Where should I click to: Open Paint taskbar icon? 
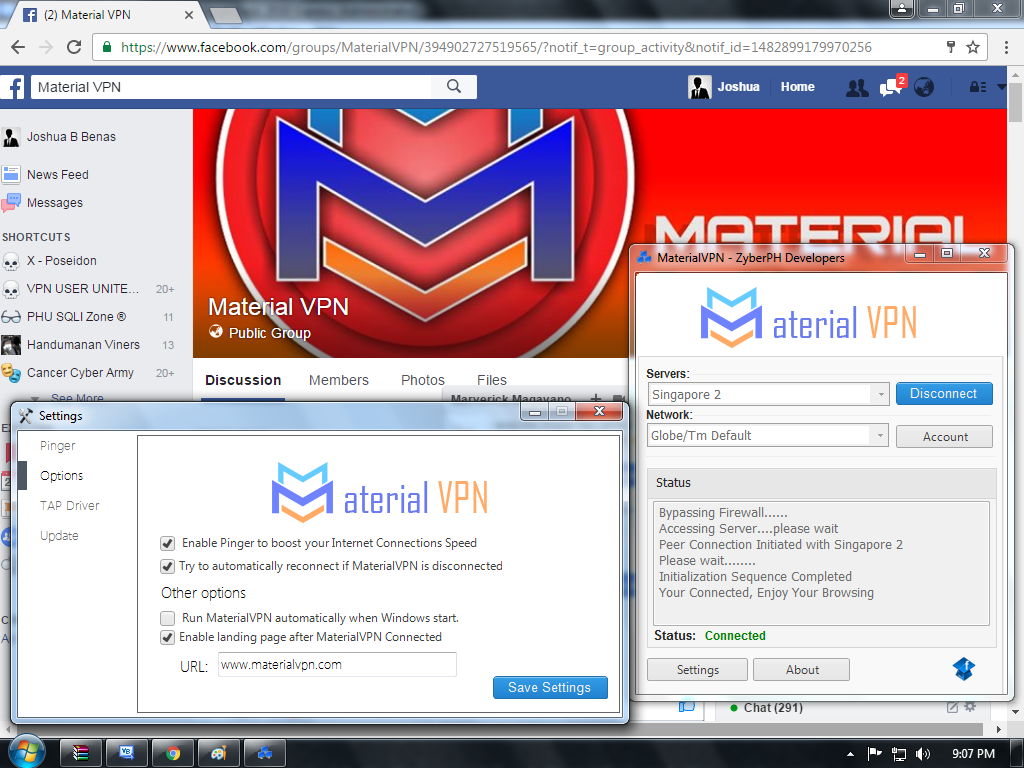click(x=219, y=754)
